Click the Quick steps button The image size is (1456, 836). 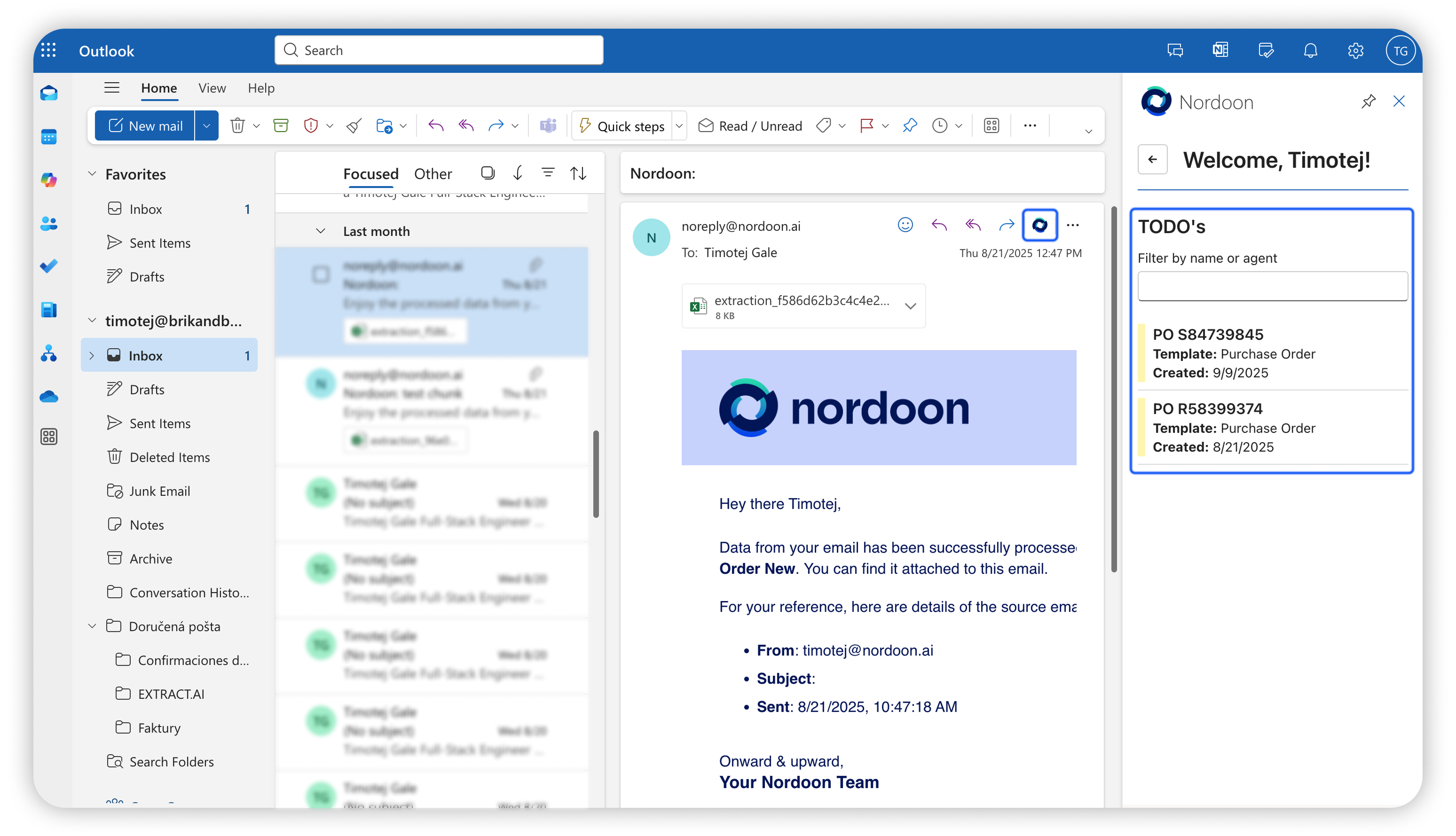point(622,126)
